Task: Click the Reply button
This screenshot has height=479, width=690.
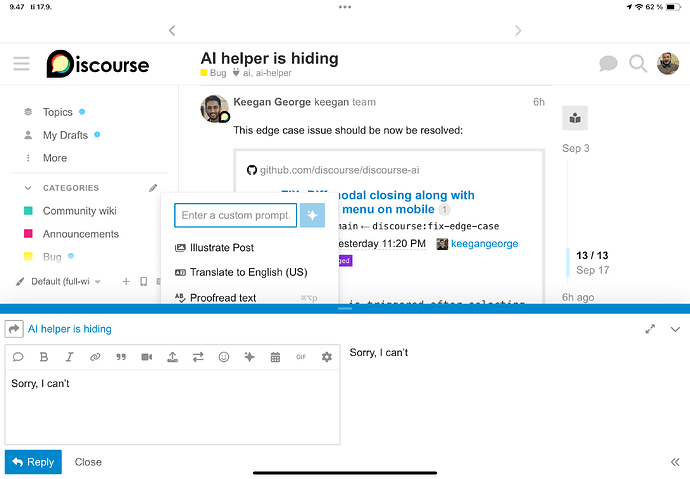Action: tap(33, 462)
